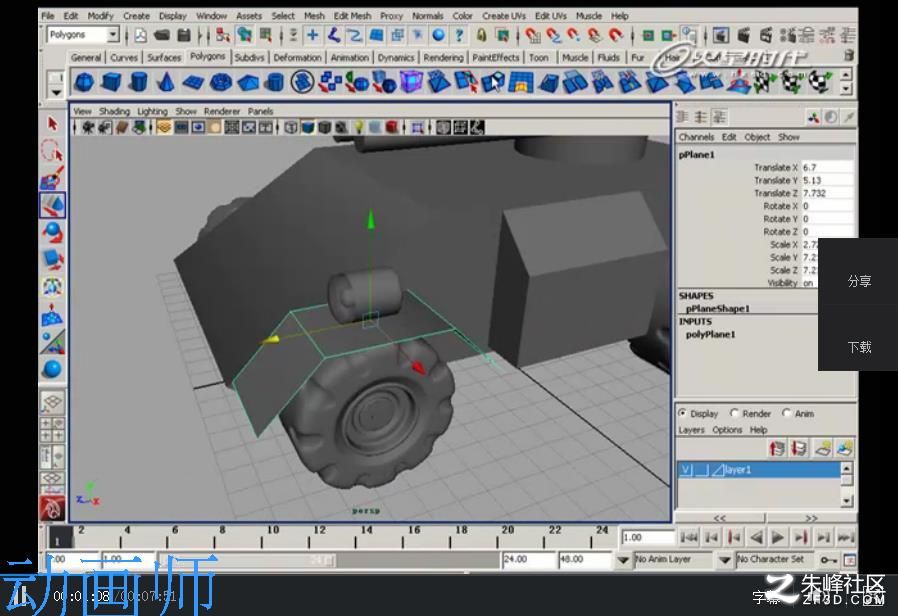This screenshot has height=616, width=898.
Task: Toggle layer1 visibility V box
Action: pyautogui.click(x=686, y=470)
